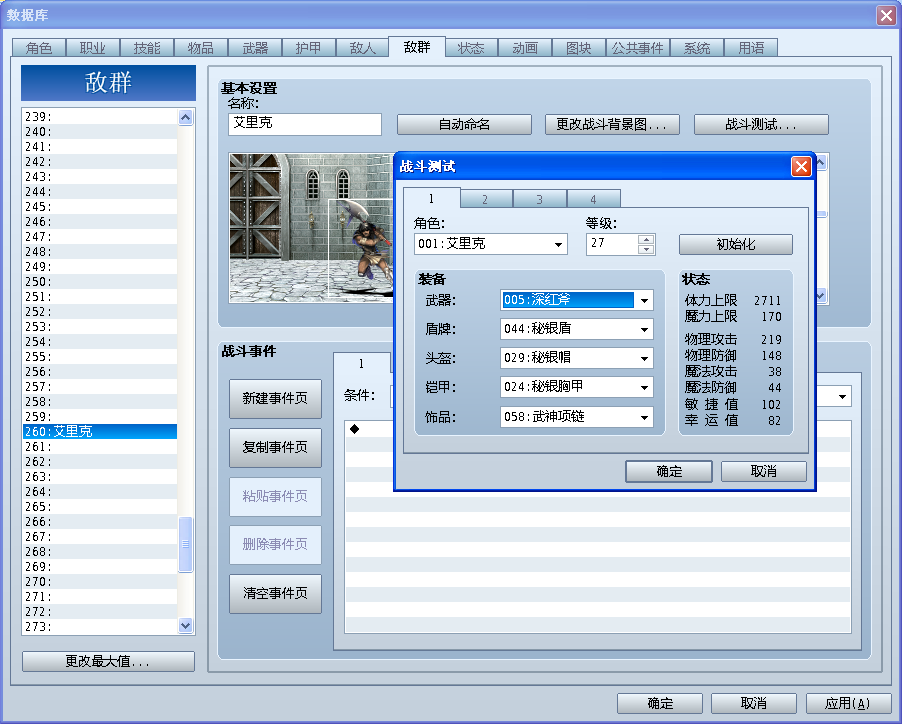Screen dimensions: 902x724
Task: Close the 战斗测试 dialog
Action: point(801,167)
